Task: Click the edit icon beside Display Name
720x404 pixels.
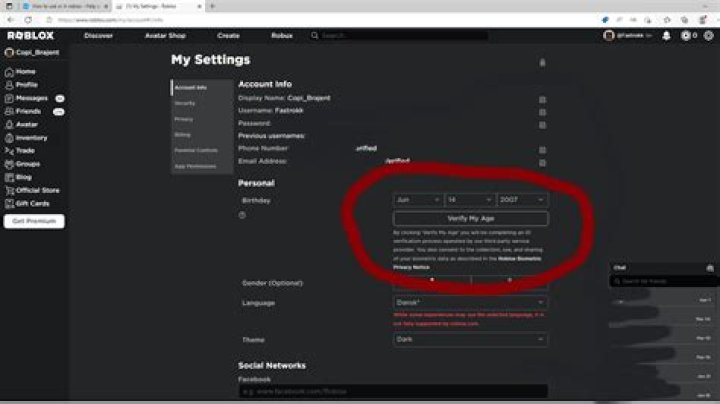Action: (x=542, y=99)
